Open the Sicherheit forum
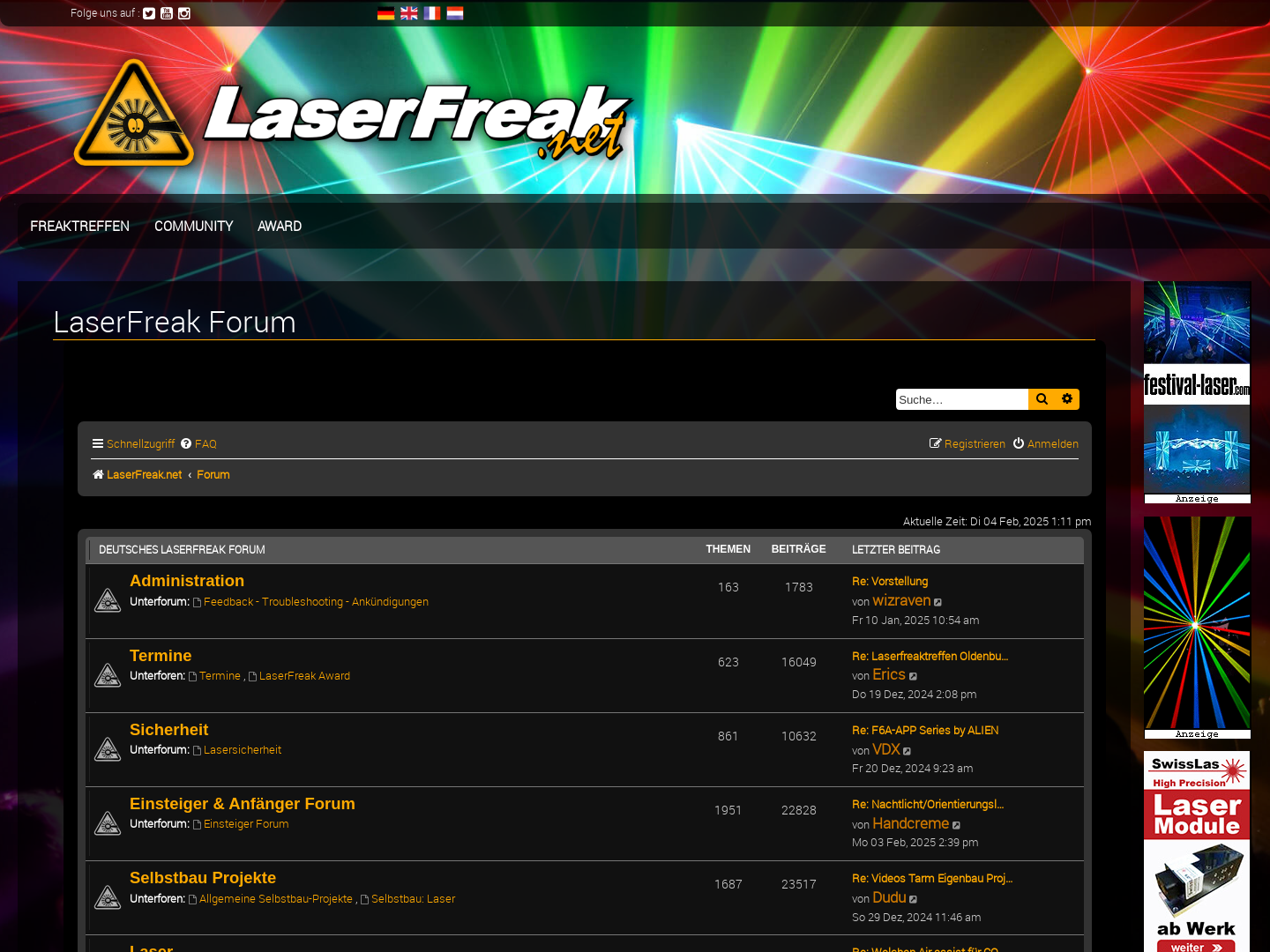Screen dimensions: 1270x952 click(x=168, y=730)
